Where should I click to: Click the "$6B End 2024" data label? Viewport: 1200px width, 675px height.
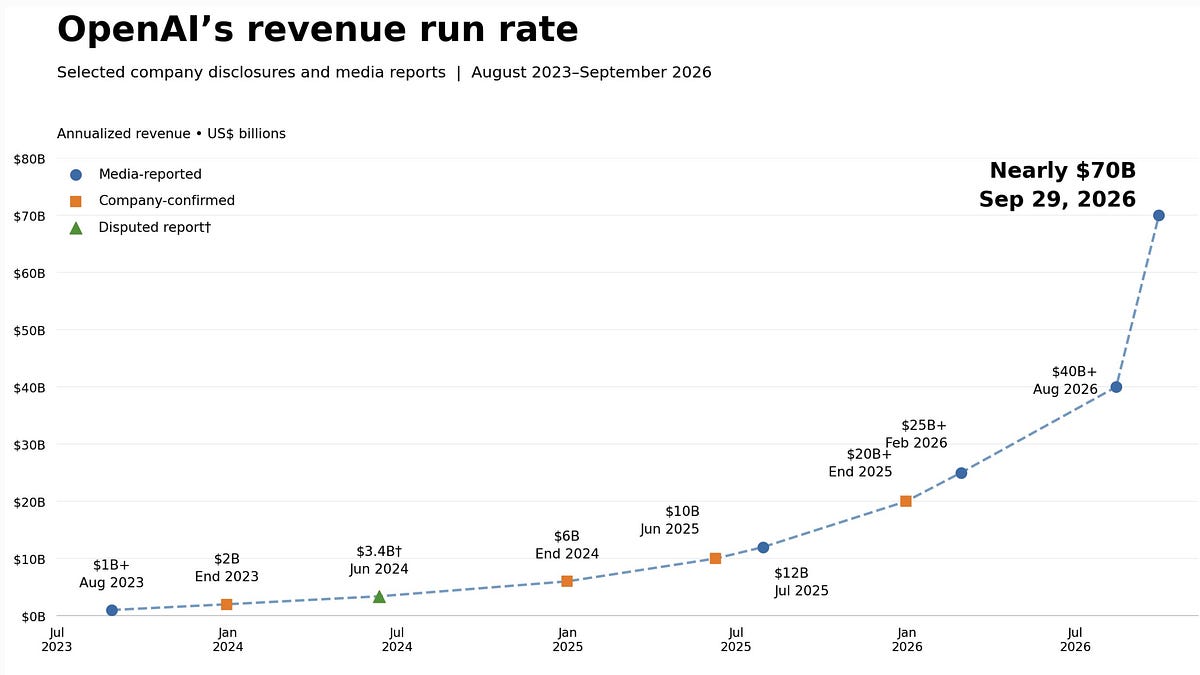tap(567, 545)
